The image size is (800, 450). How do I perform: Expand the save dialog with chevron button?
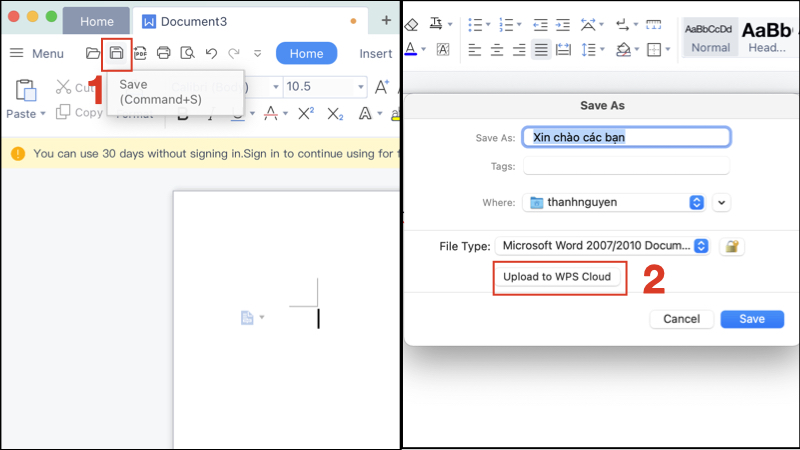(x=721, y=203)
